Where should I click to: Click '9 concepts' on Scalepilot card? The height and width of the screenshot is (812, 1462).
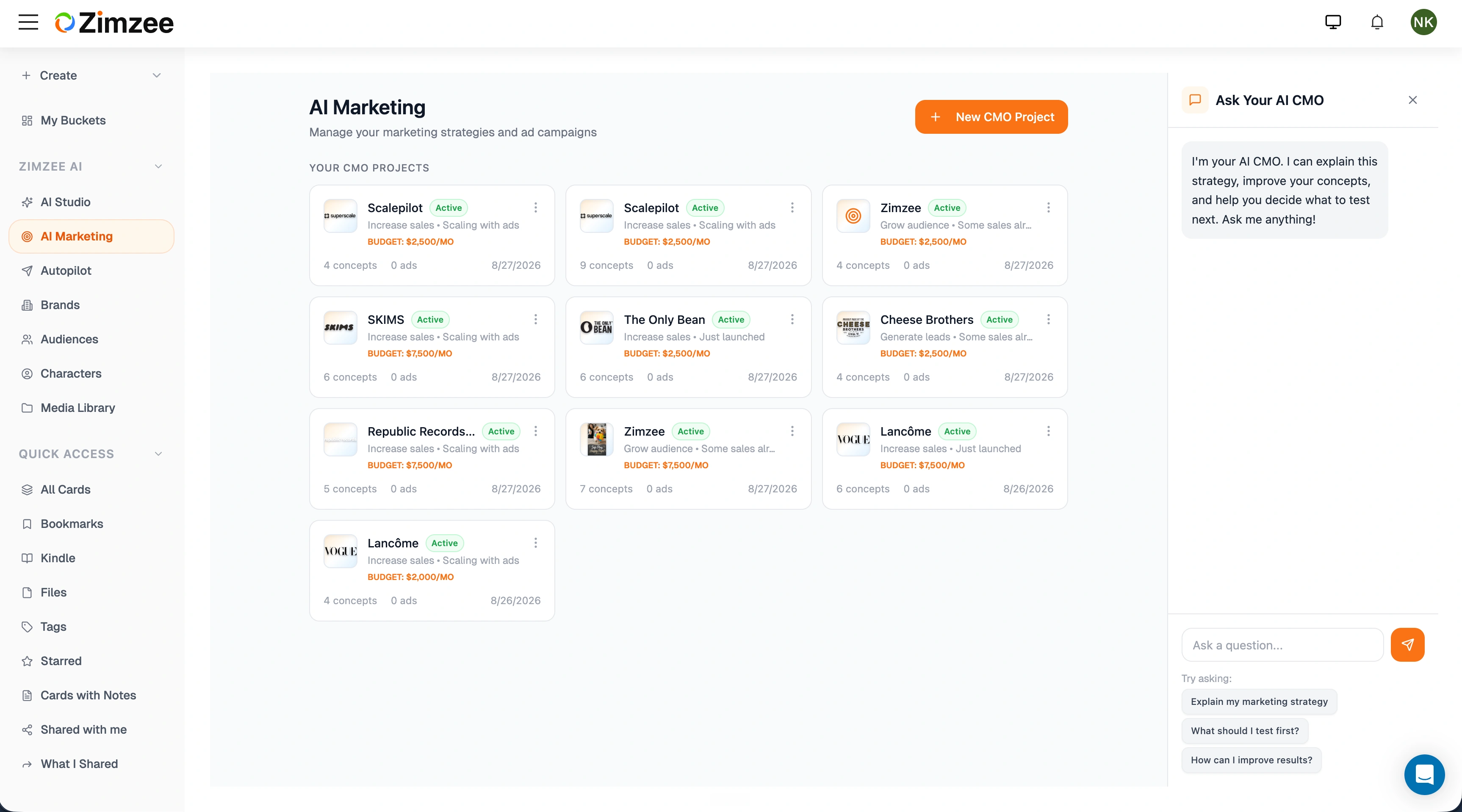click(606, 265)
